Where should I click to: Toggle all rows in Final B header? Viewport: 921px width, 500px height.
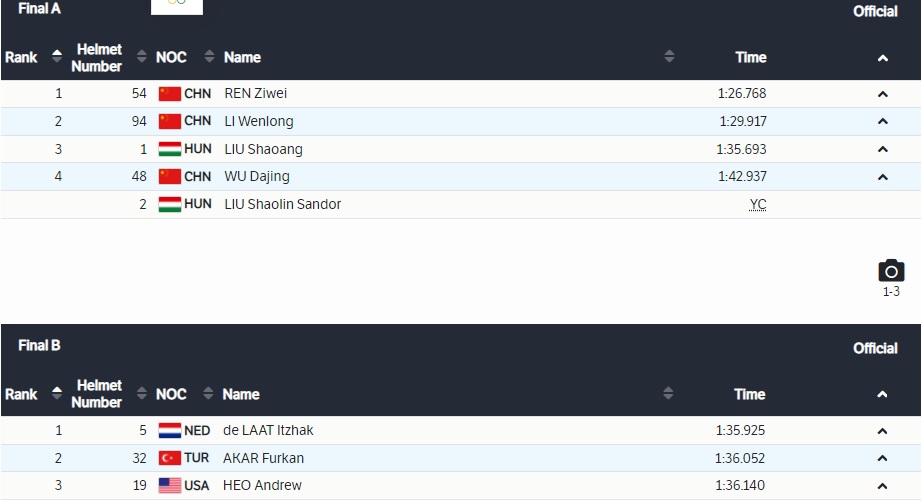click(883, 395)
